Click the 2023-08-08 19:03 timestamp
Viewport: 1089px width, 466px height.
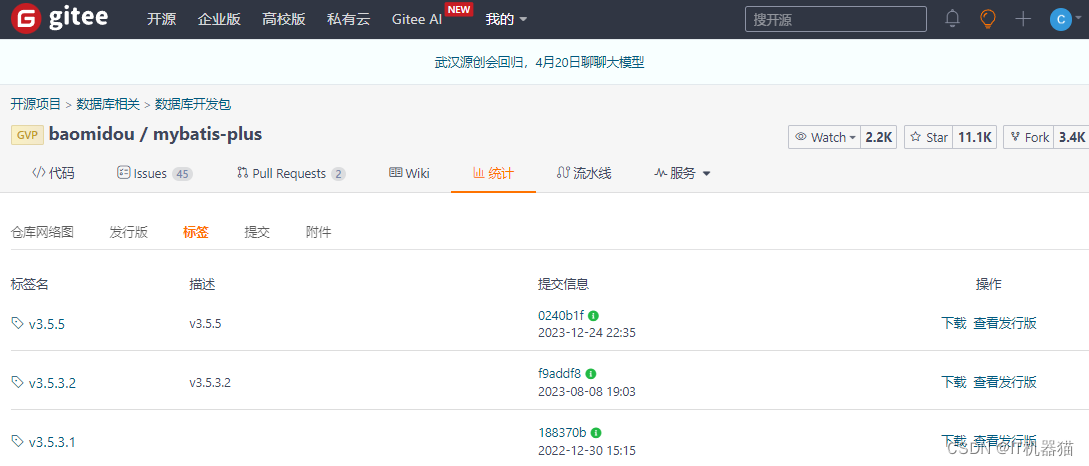coord(587,392)
